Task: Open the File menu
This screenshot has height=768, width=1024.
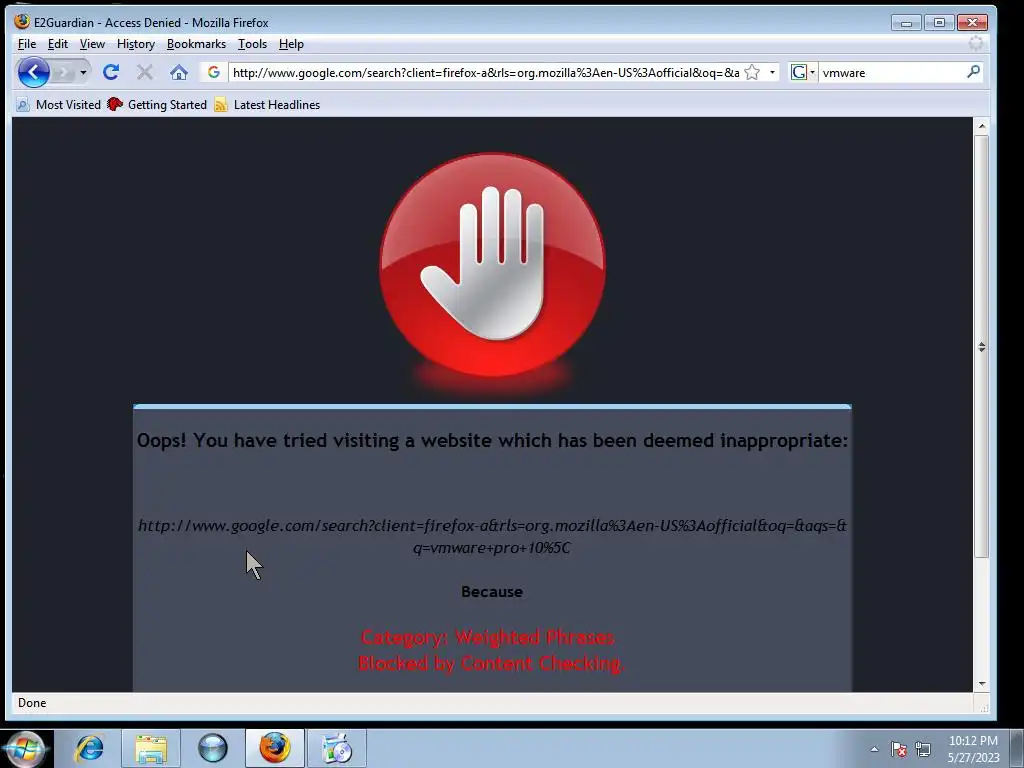Action: (27, 44)
